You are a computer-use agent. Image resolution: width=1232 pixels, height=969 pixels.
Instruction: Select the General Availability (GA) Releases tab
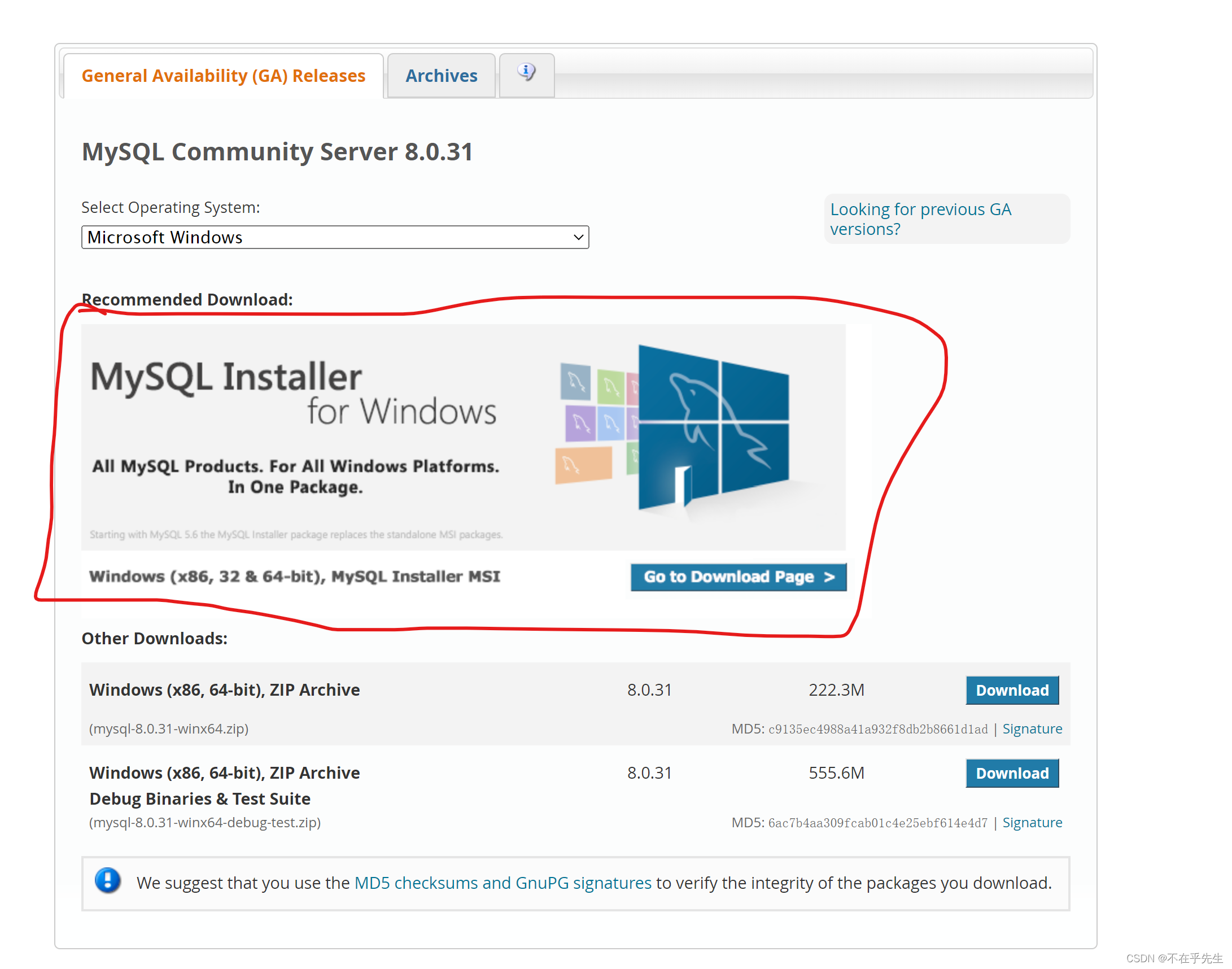[x=224, y=76]
